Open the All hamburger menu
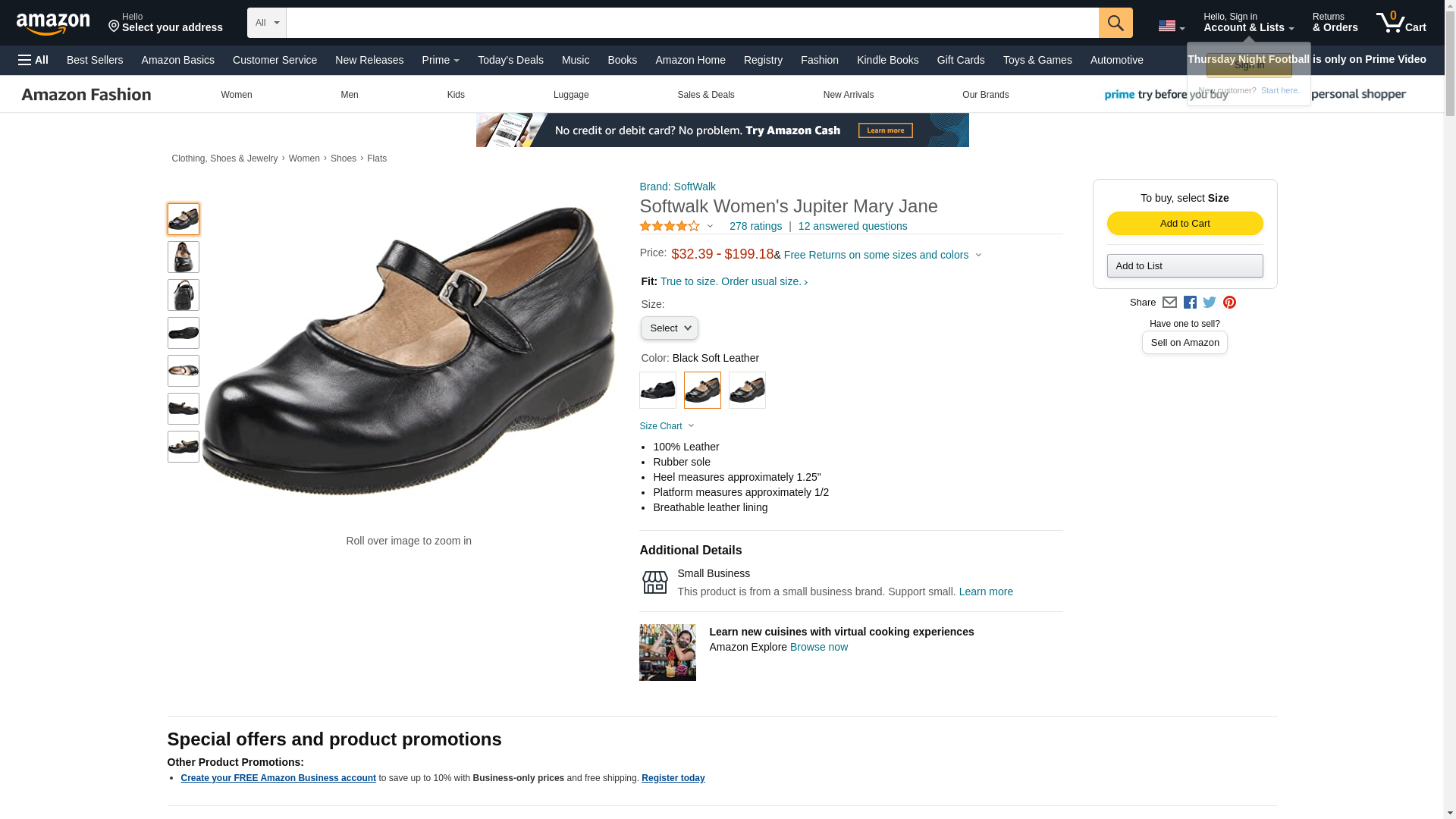This screenshot has height=819, width=1456. tap(33, 60)
